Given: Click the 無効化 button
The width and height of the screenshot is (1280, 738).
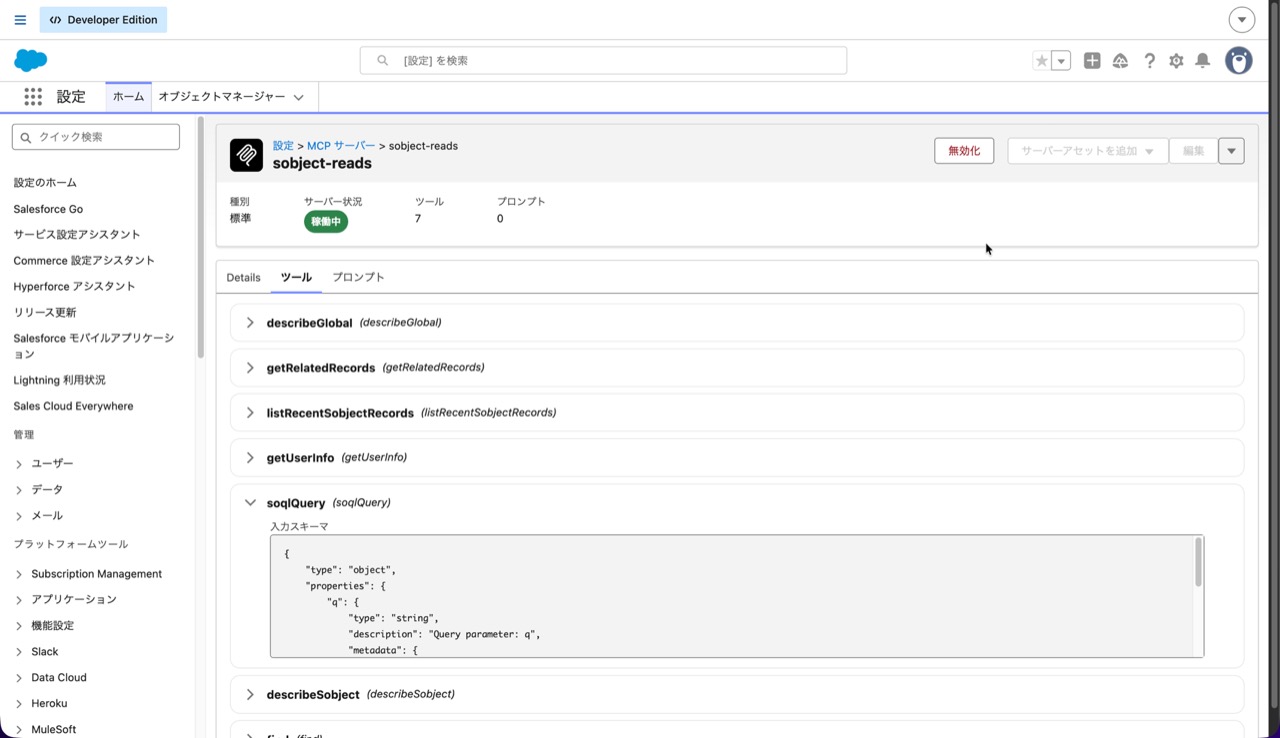Looking at the screenshot, I should 964,151.
